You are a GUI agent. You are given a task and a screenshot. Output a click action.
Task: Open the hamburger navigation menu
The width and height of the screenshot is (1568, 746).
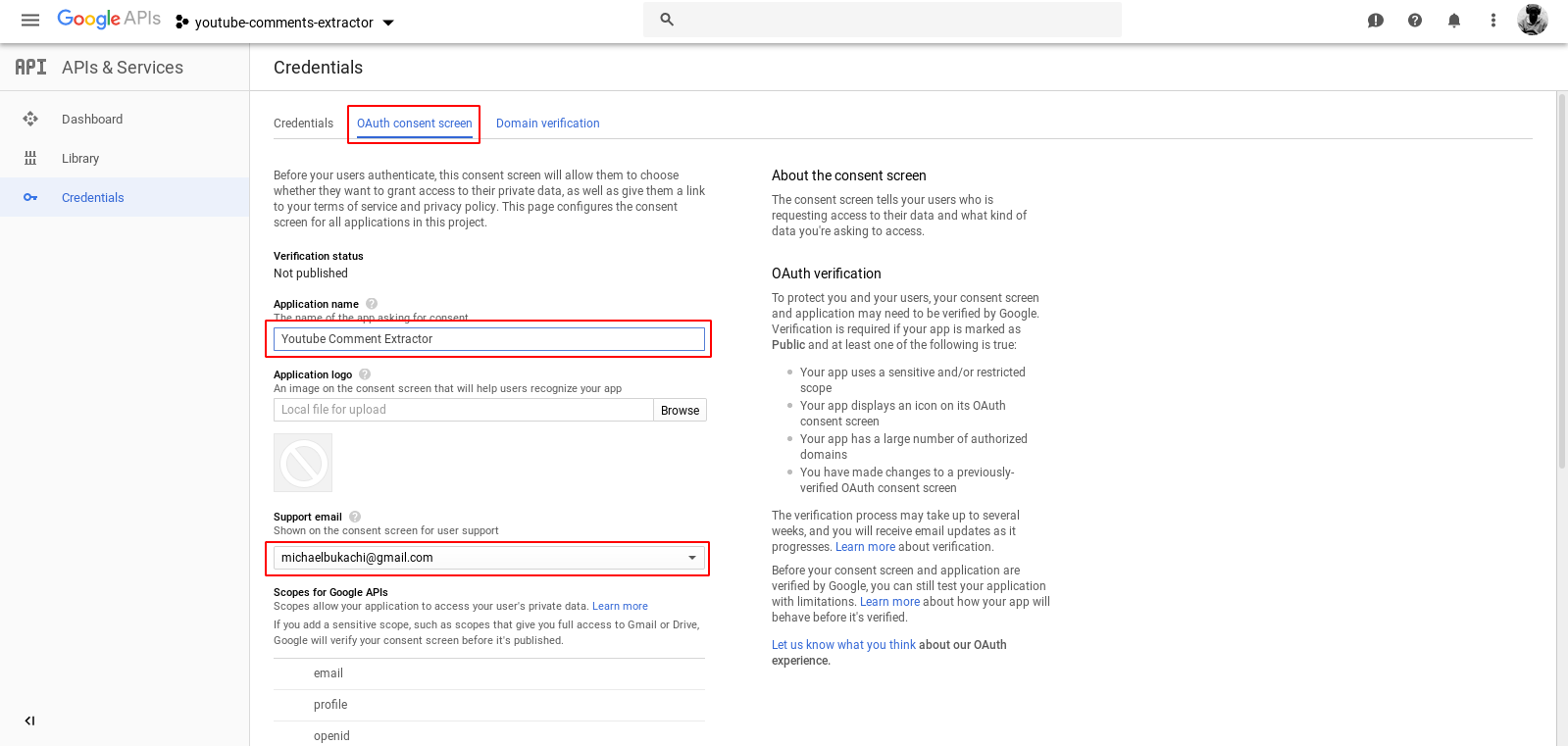pyautogui.click(x=30, y=21)
